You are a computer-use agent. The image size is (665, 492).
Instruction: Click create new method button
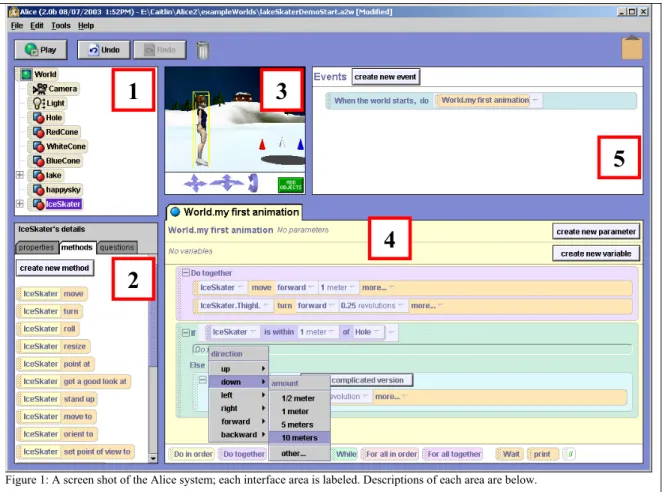55,268
